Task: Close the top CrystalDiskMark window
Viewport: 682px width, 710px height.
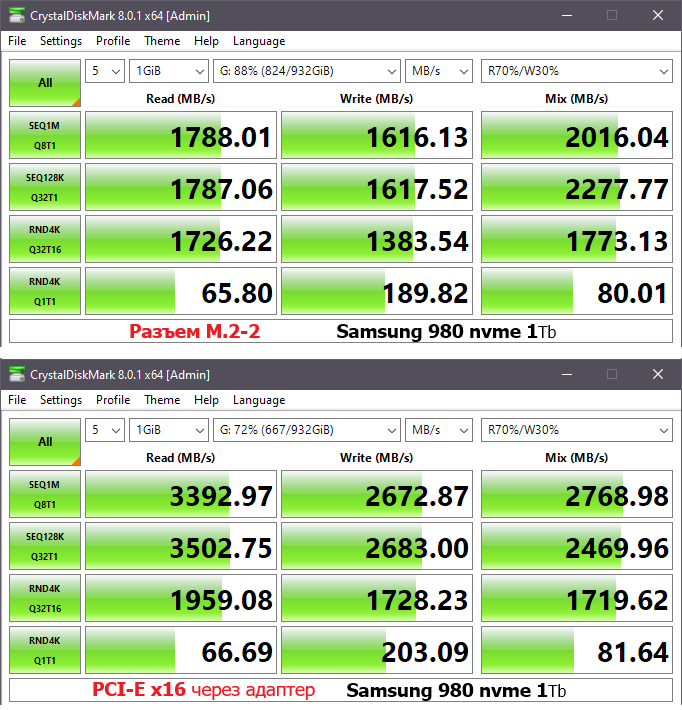Action: pos(658,15)
